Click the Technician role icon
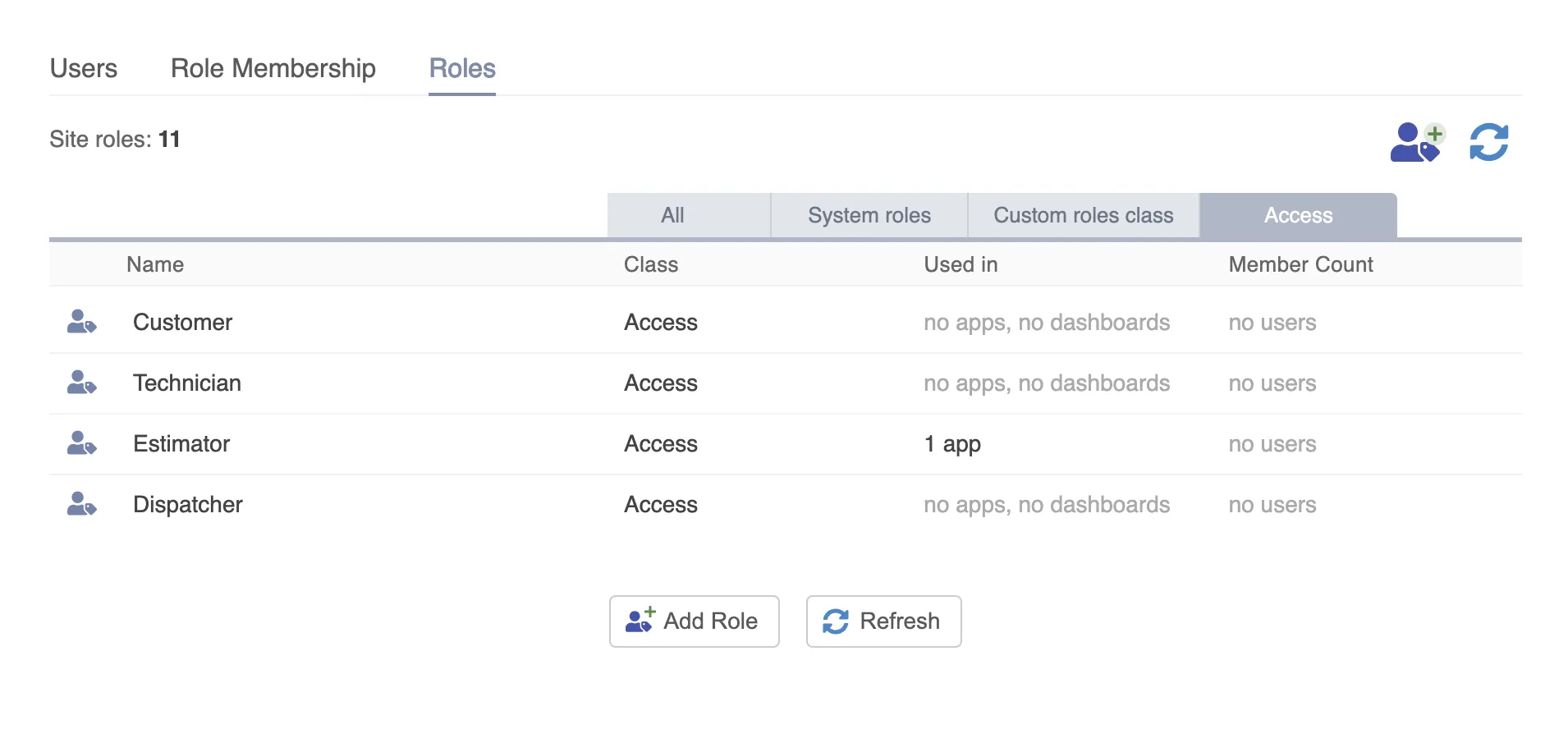Image resolution: width=1568 pixels, height=729 pixels. 81,383
